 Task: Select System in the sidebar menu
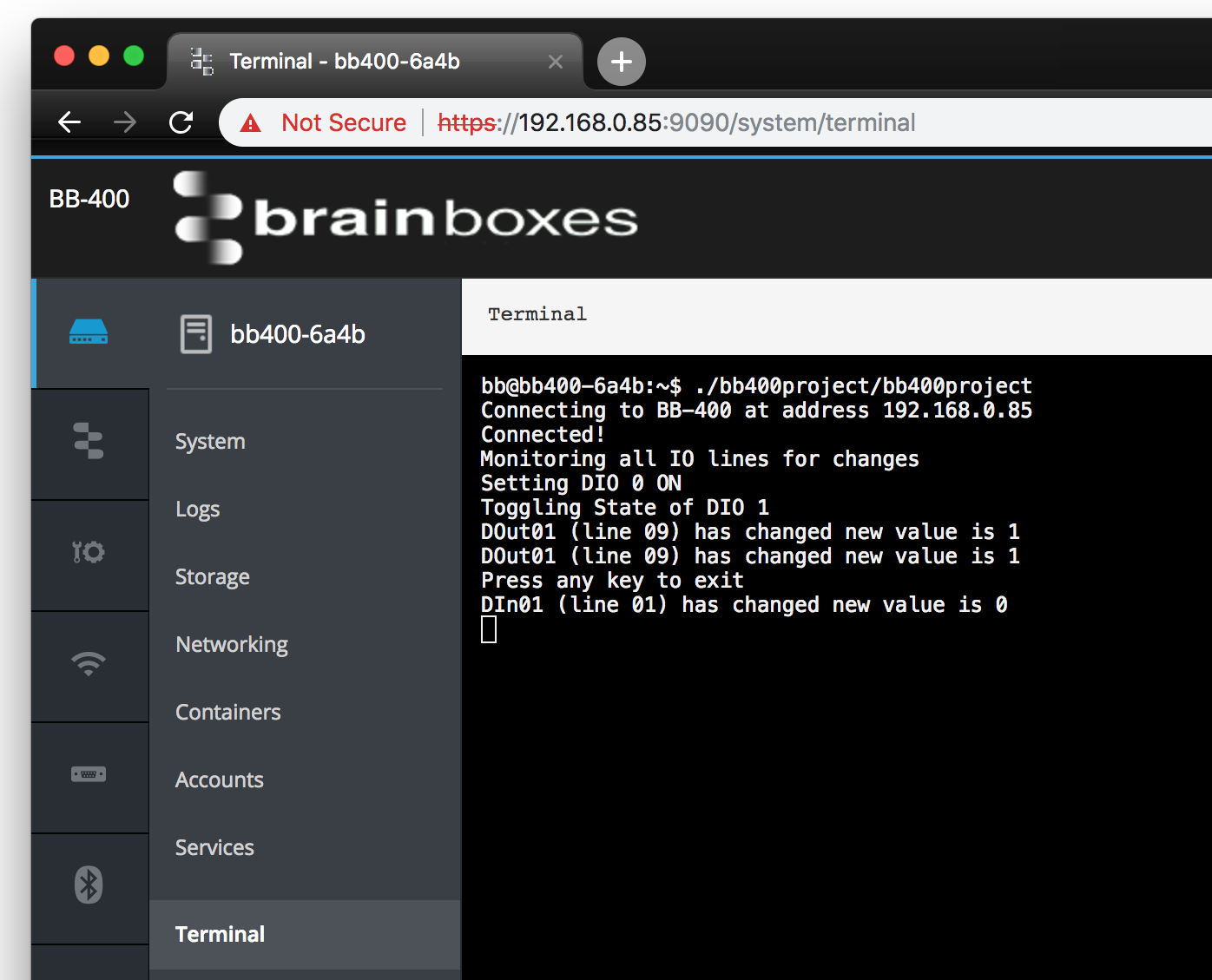click(x=209, y=441)
